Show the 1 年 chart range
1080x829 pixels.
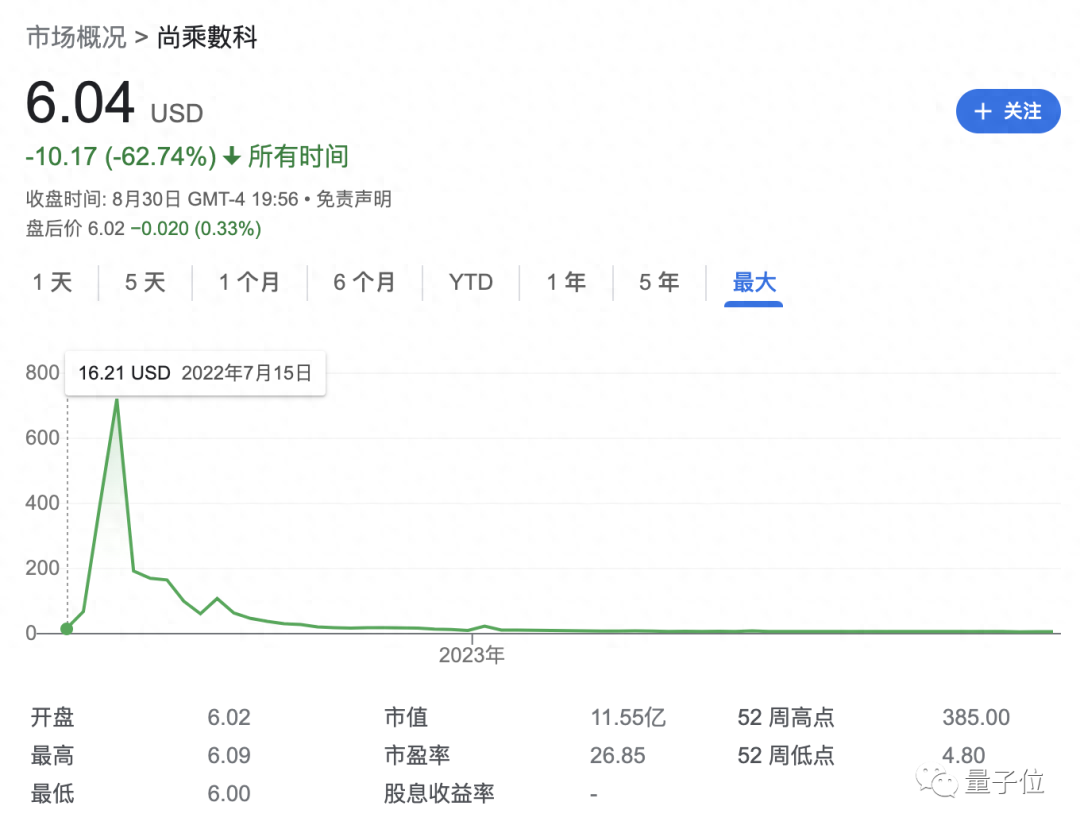pyautogui.click(x=566, y=283)
